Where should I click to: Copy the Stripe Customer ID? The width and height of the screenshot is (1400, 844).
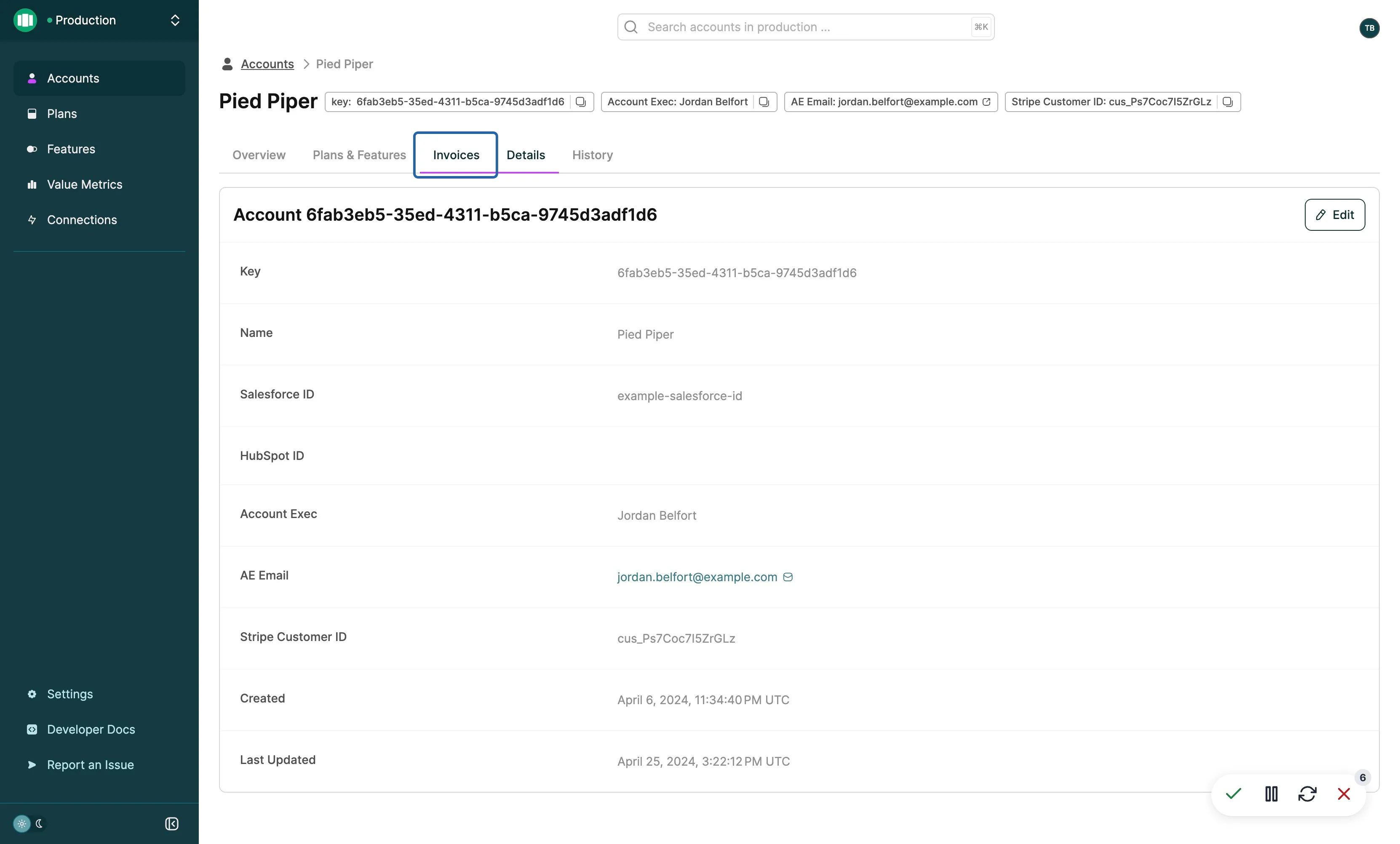1227,101
